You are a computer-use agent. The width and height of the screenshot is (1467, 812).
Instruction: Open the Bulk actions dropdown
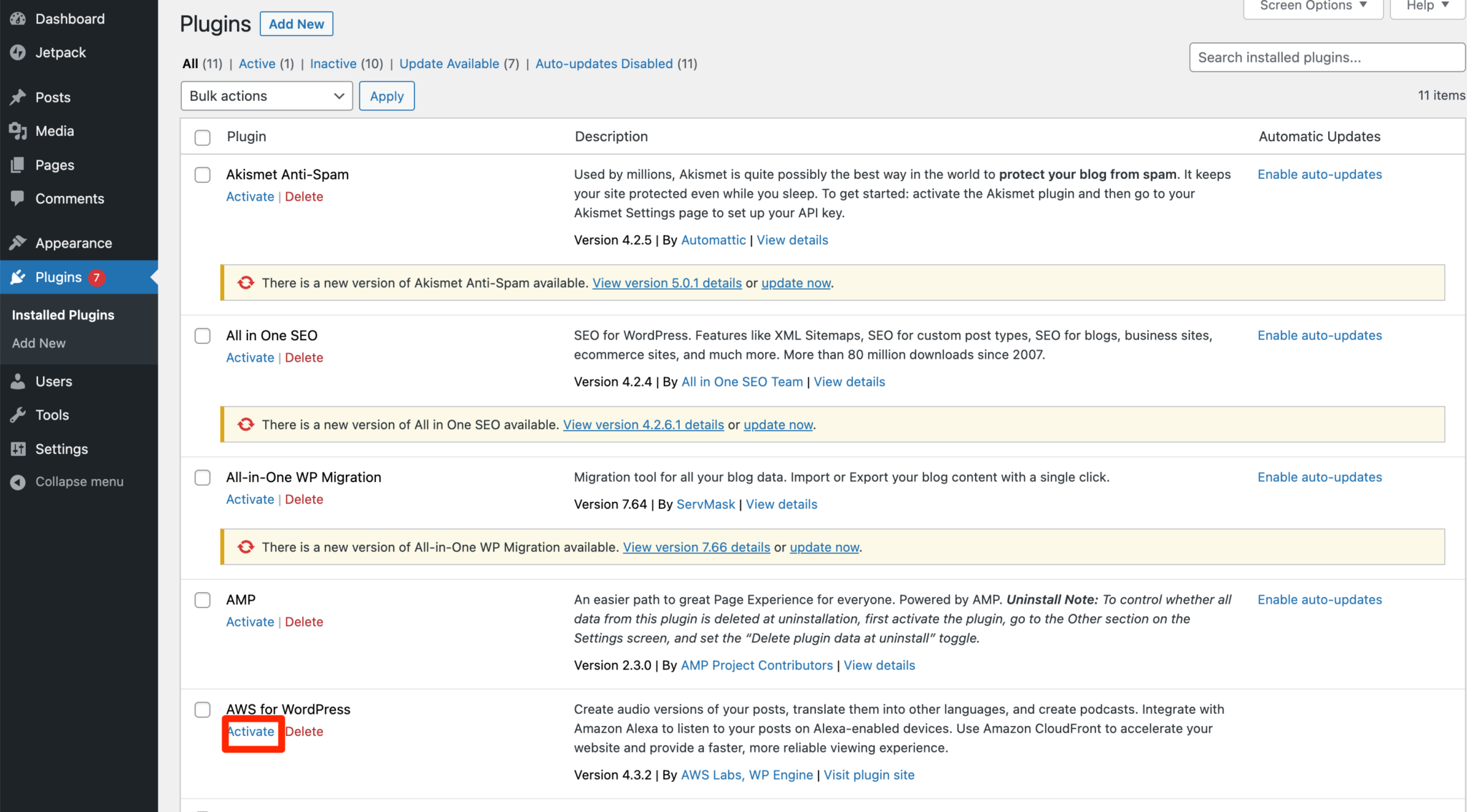click(266, 95)
